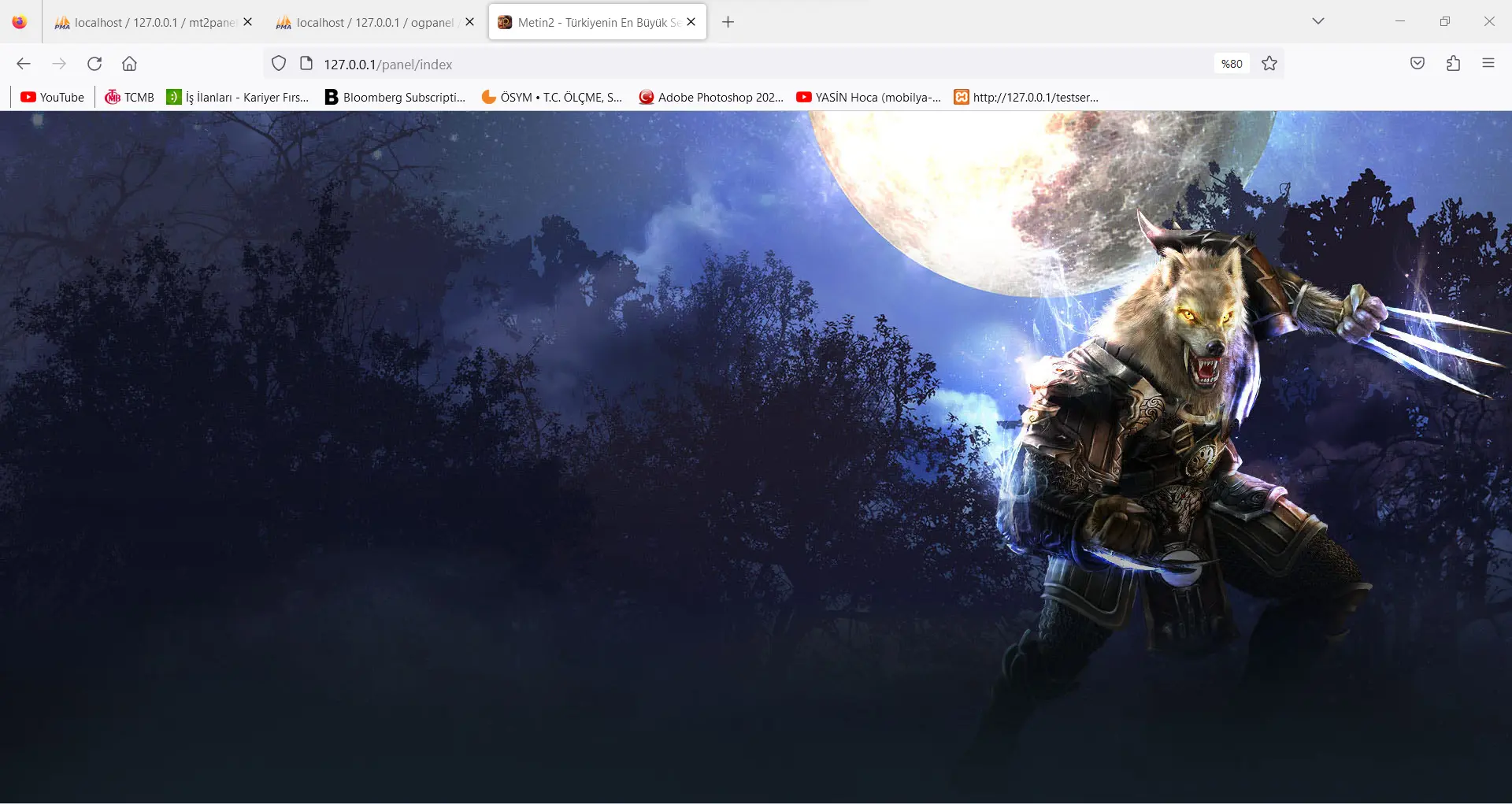Screen dimensions: 1512x804
Task: Open the Firefox application menu
Action: [1488, 64]
